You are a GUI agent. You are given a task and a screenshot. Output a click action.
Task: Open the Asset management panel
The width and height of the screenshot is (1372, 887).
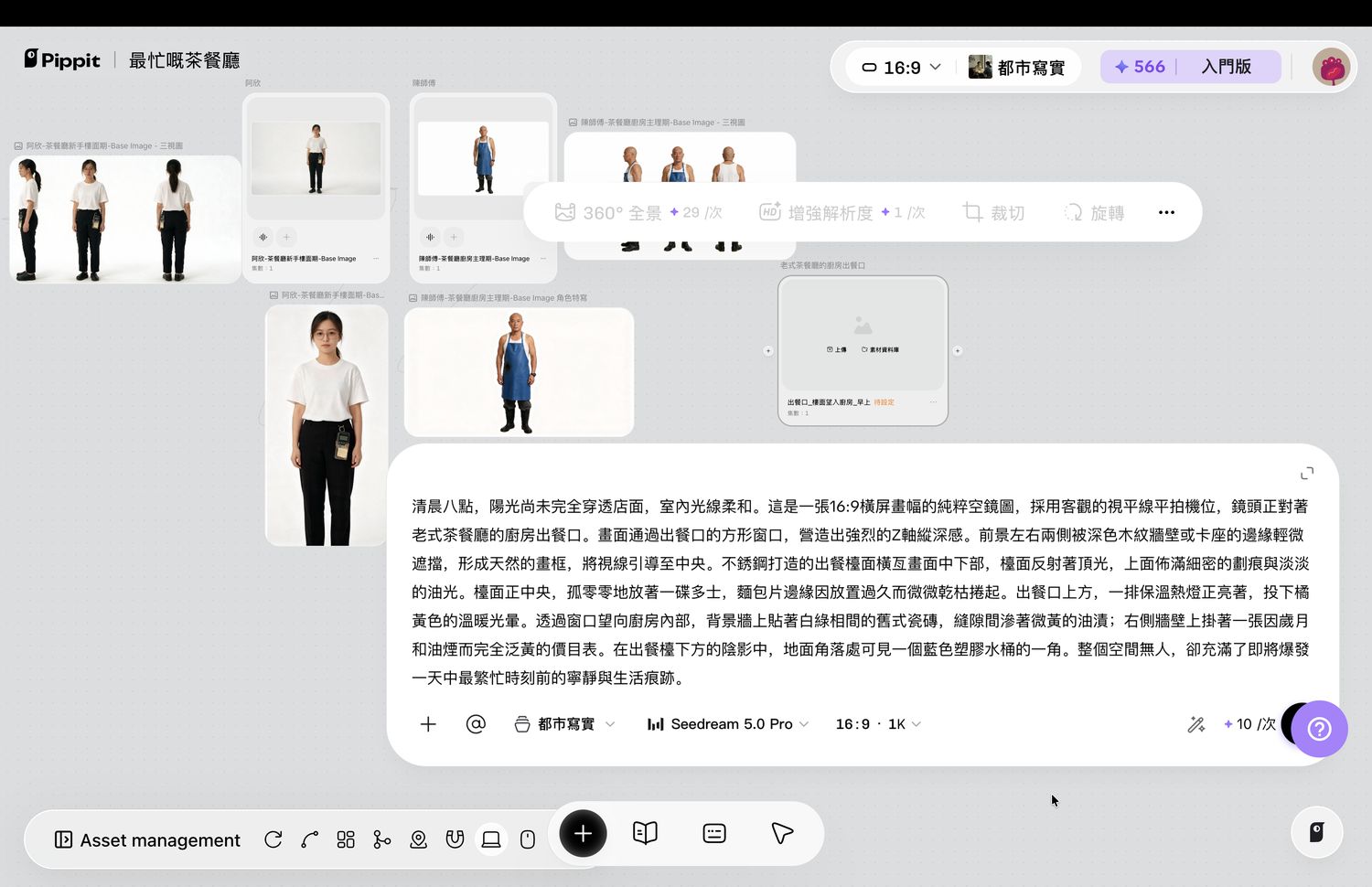point(147,839)
